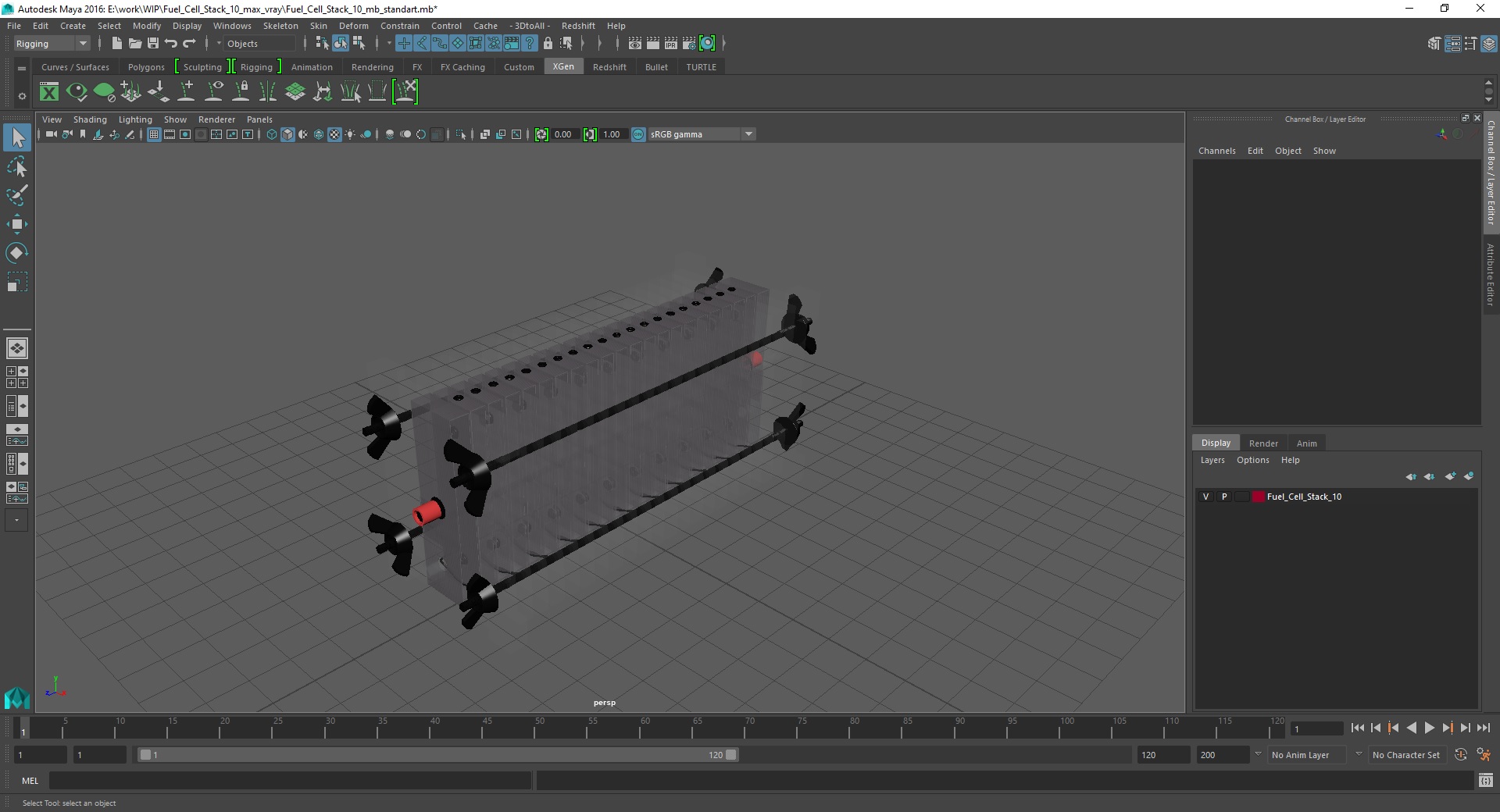Open the Channels menu in Channel Box
Screen dimensions: 1500x812
pyautogui.click(x=1216, y=151)
